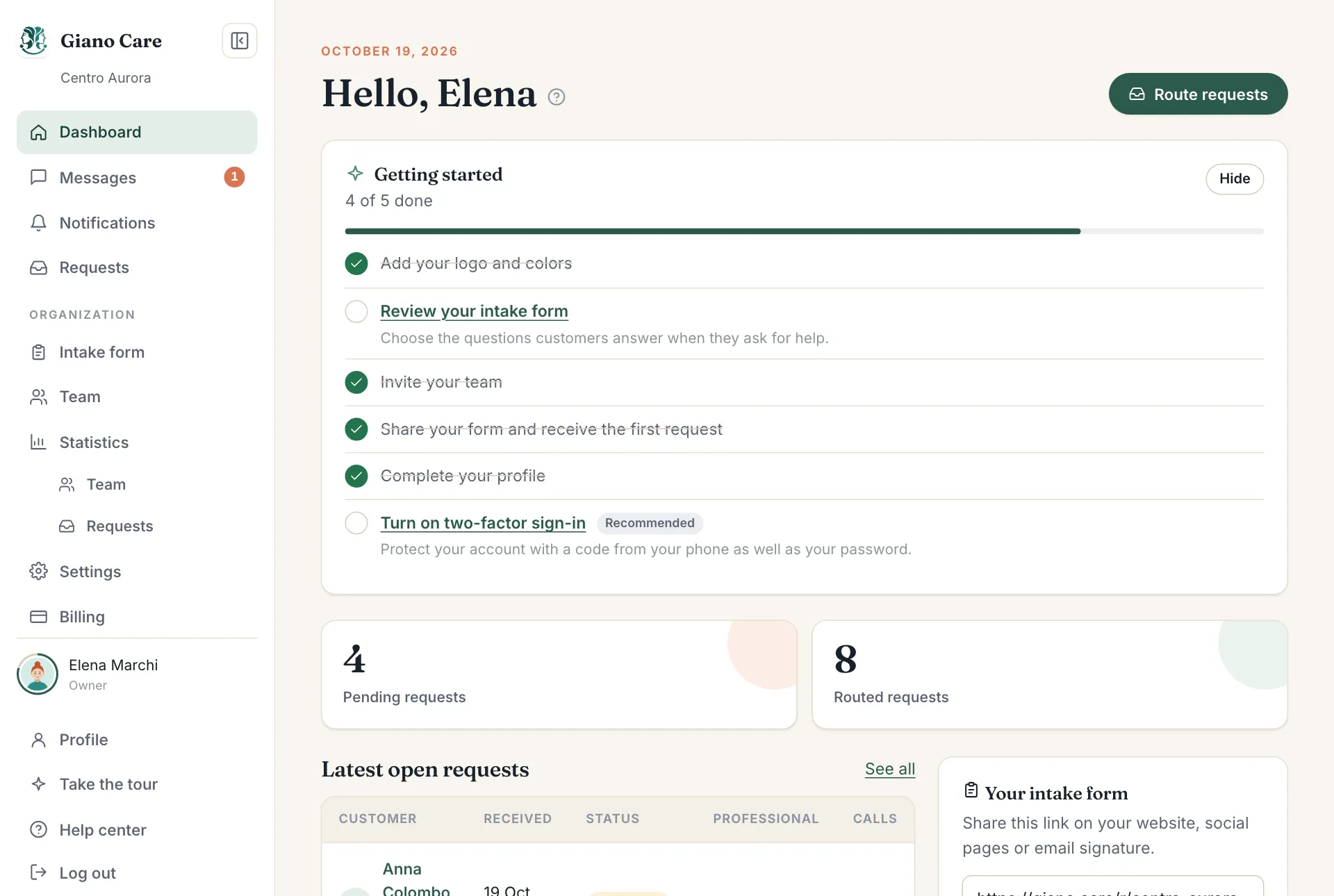Click the Notifications bell icon

click(39, 223)
